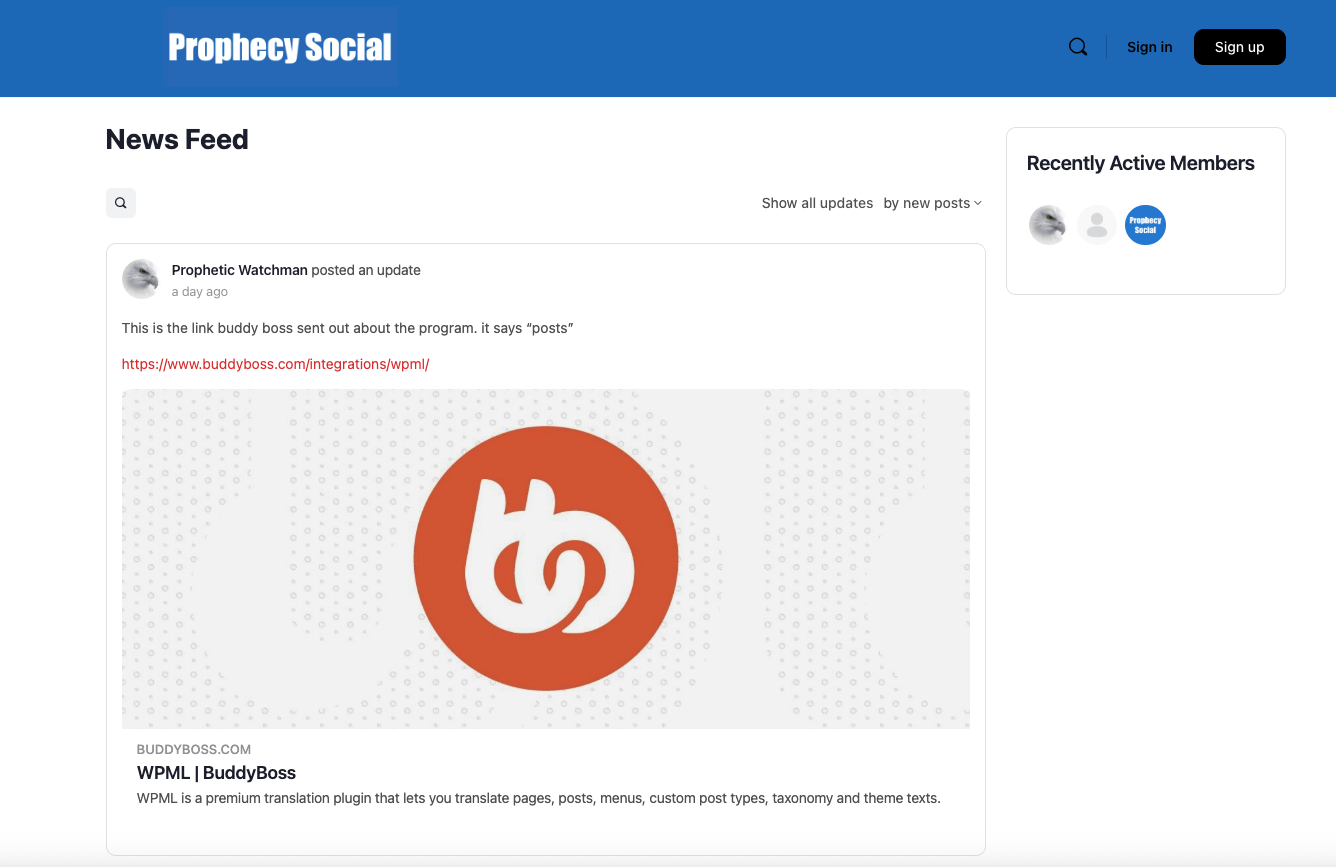Follow the buddyboss.com/integrations/wpml link
Screen dimensions: 1336x867
point(276,364)
